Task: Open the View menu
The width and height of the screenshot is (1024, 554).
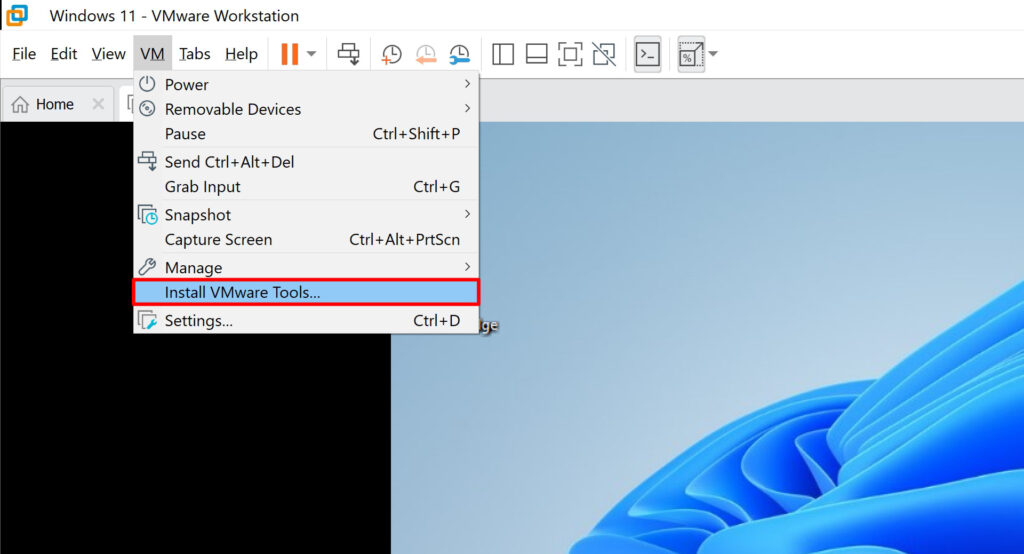Action: pos(108,54)
